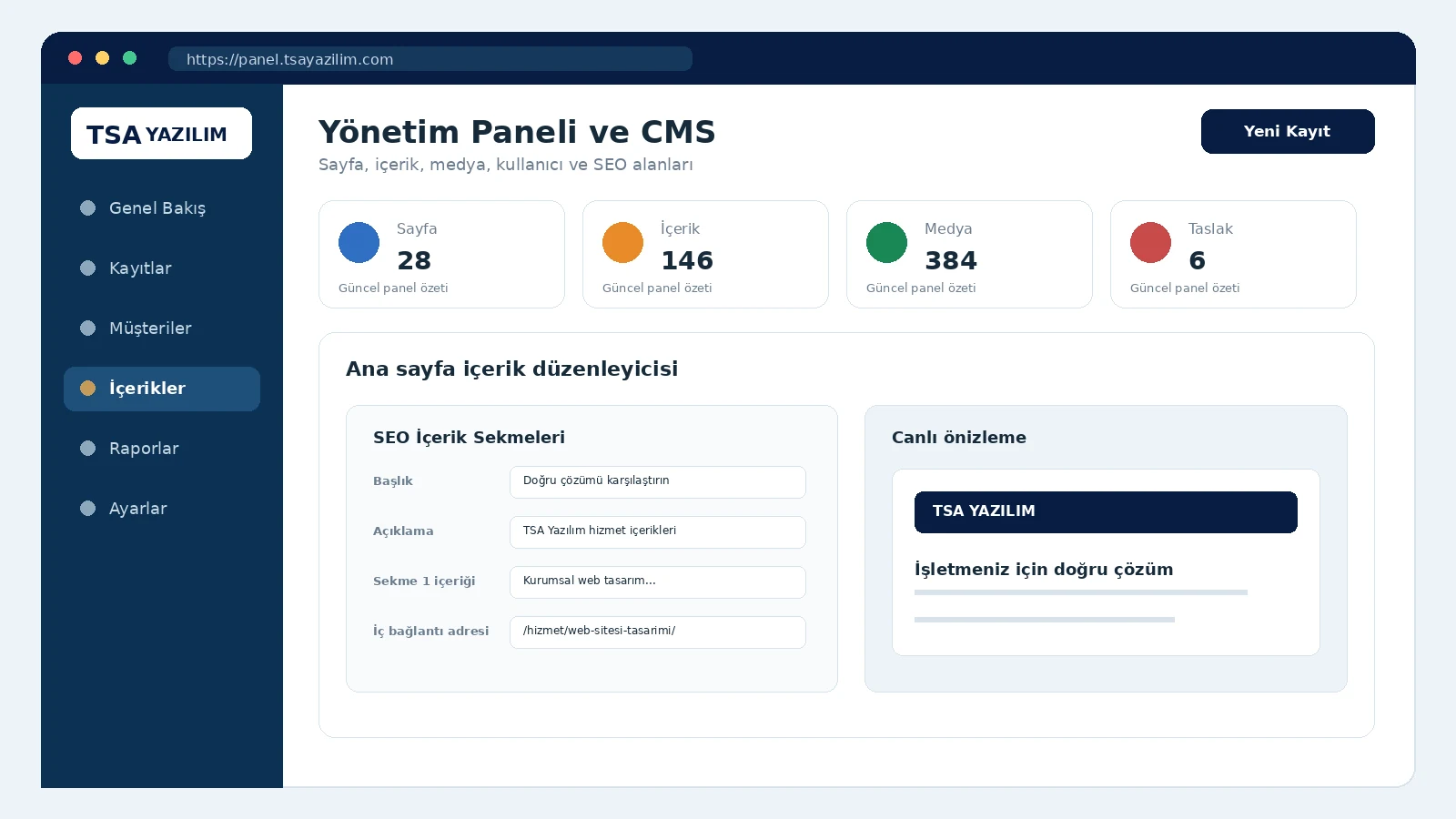Click the 'Sekme 1 içeriği' label
Screen dimensions: 1456x819
[424, 581]
